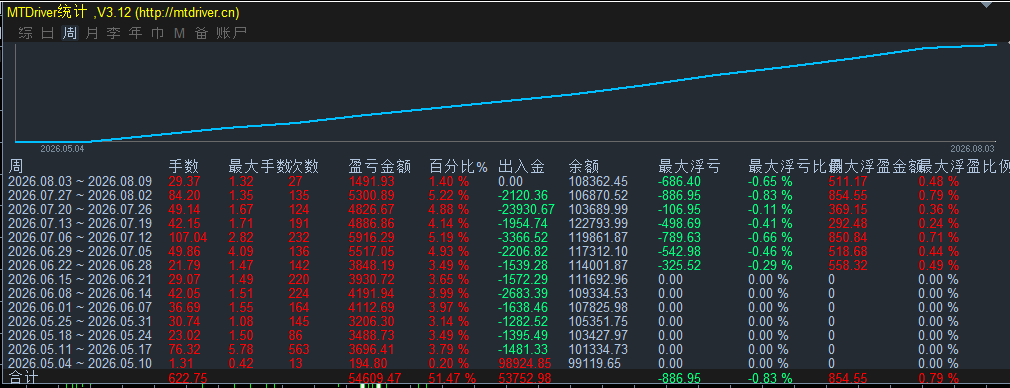Click the 合计 total row label

23,377
